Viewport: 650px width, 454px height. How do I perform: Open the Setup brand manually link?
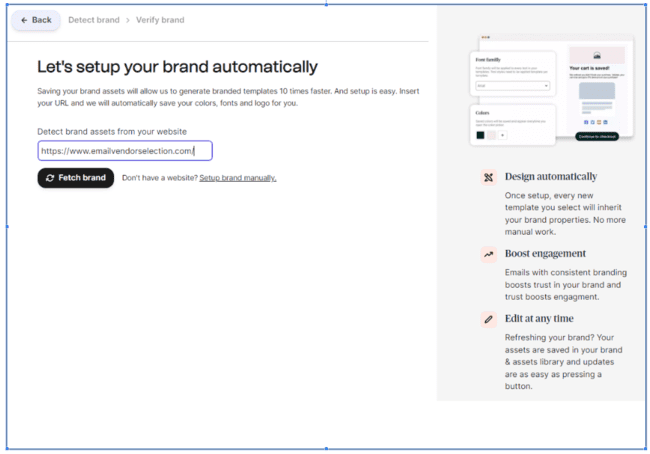click(237, 178)
